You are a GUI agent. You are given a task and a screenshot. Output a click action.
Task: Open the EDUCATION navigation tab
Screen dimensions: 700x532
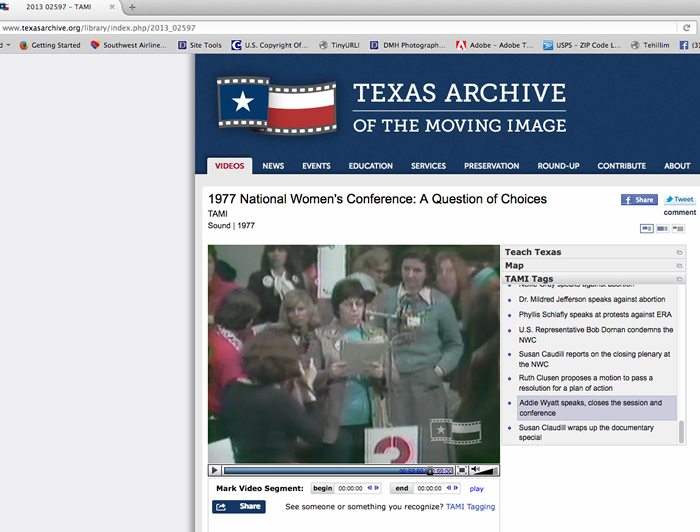[x=370, y=166]
